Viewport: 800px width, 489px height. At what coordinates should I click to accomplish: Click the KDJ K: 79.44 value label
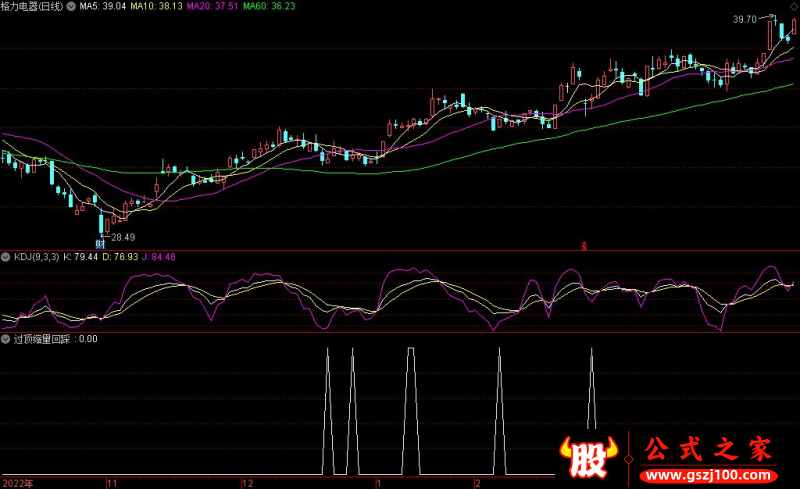coord(81,257)
